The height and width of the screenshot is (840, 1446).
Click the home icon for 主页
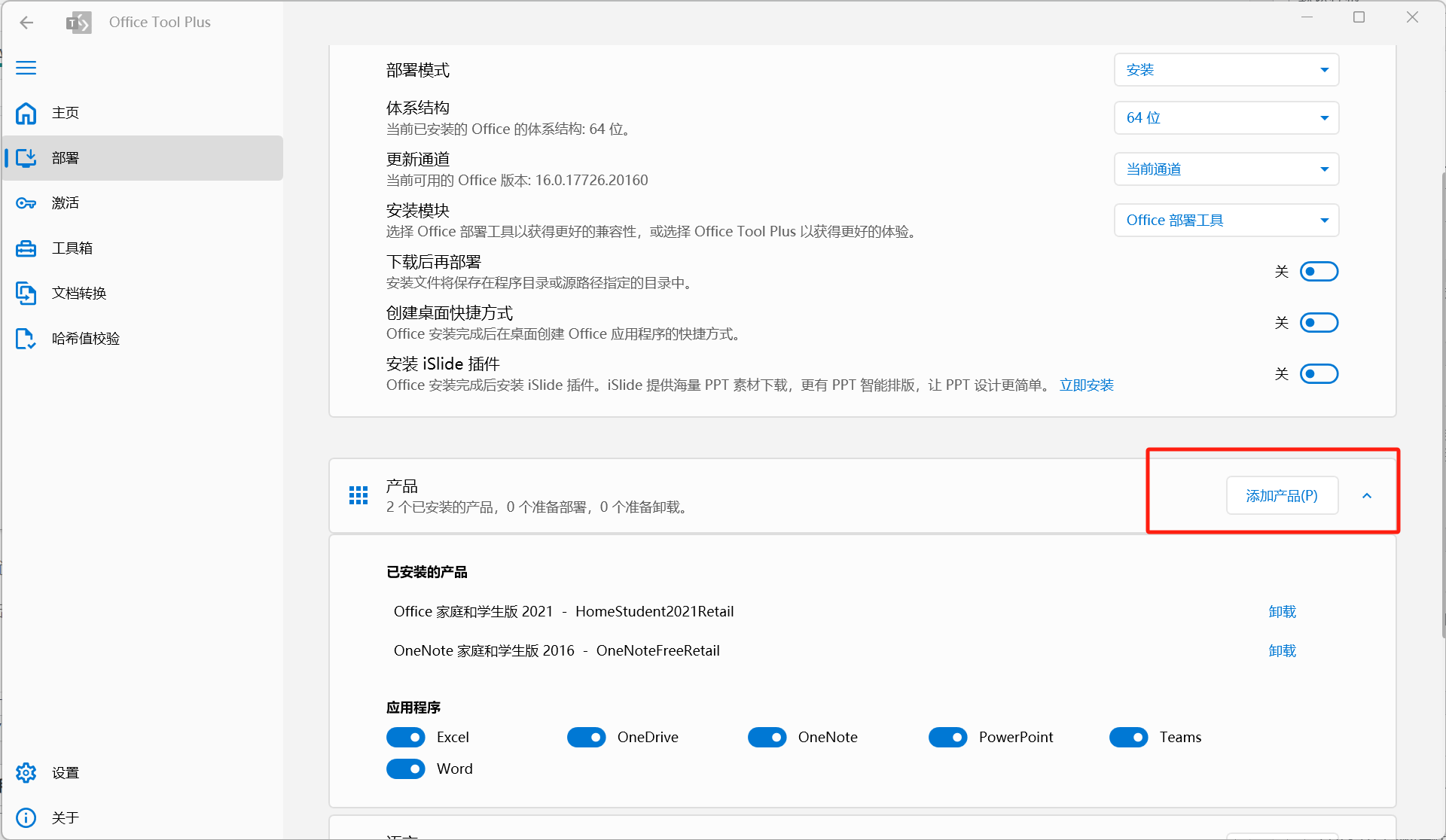[26, 113]
